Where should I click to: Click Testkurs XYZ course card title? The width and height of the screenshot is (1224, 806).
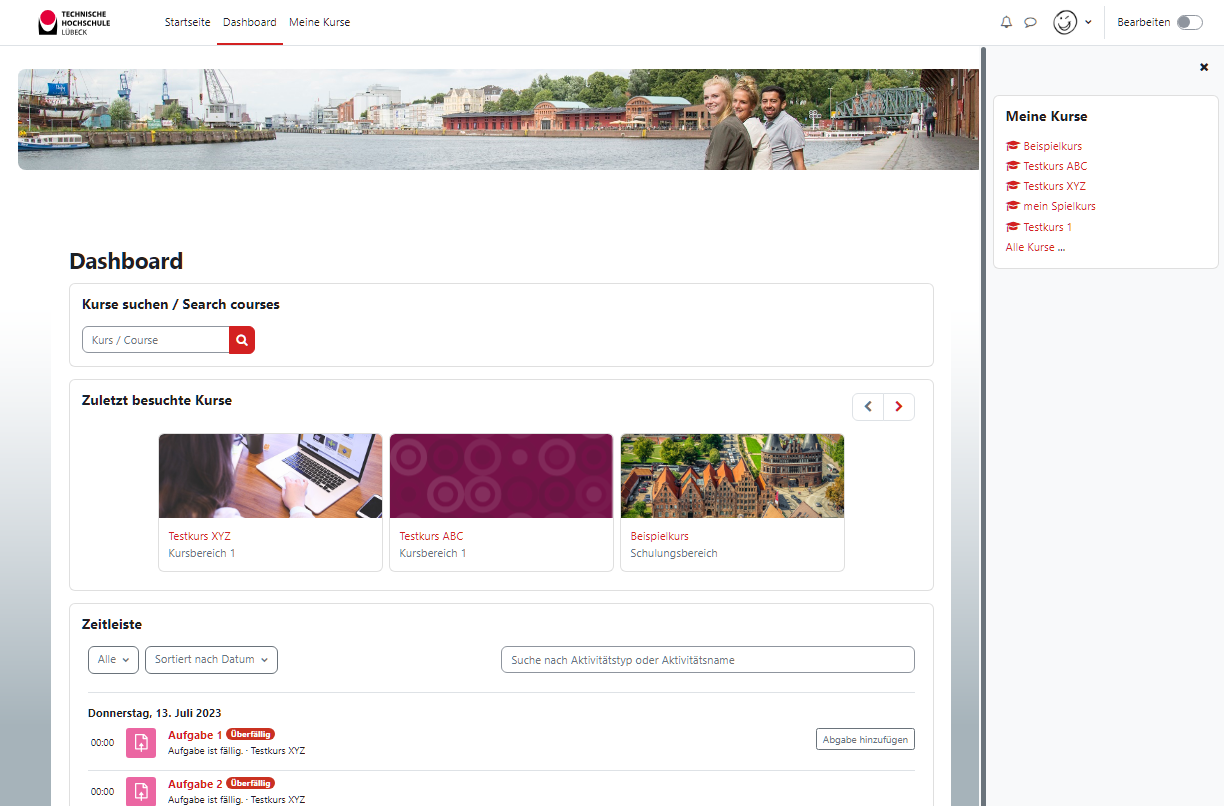(x=199, y=536)
